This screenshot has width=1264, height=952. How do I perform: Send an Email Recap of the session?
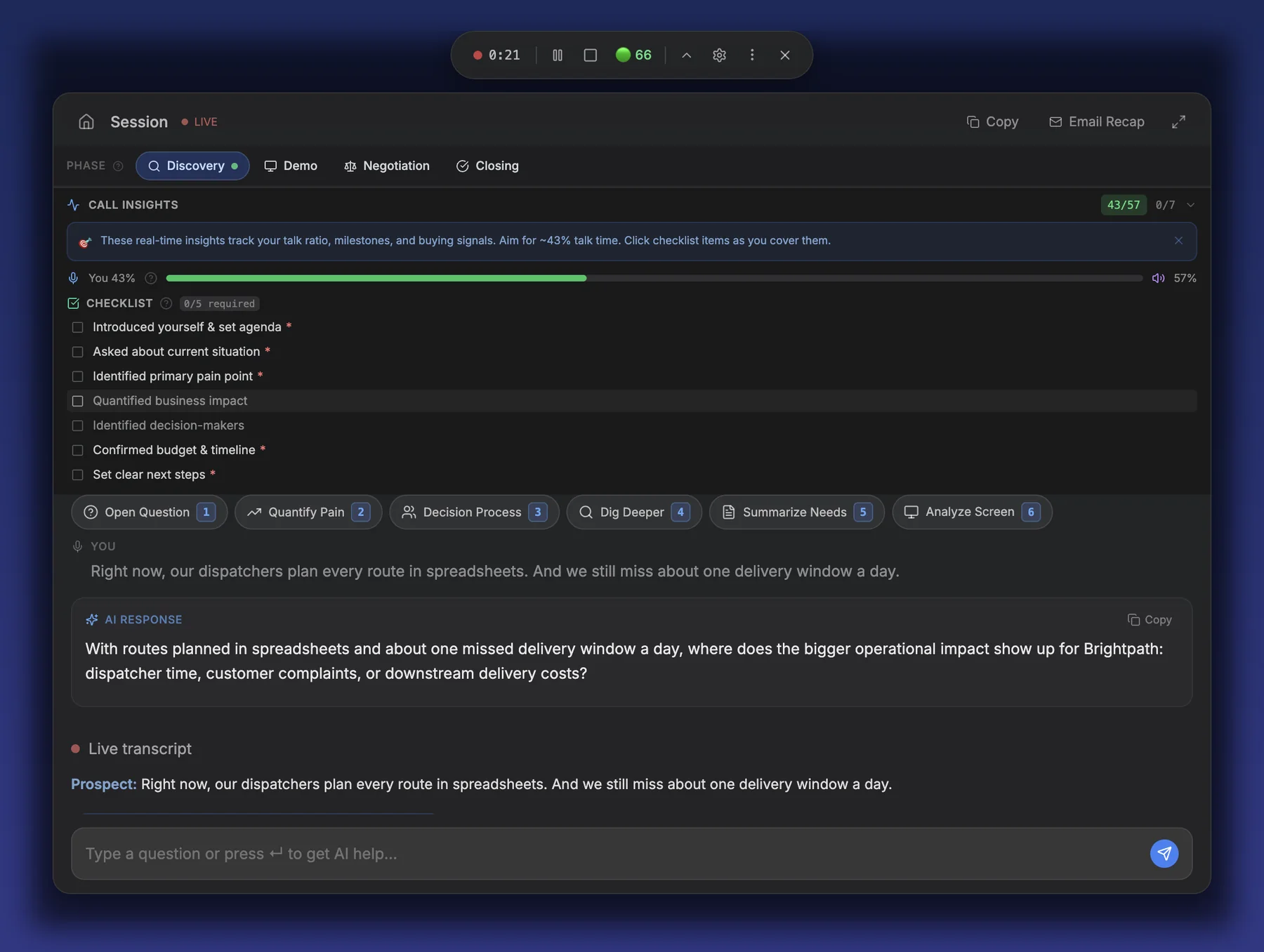point(1096,121)
